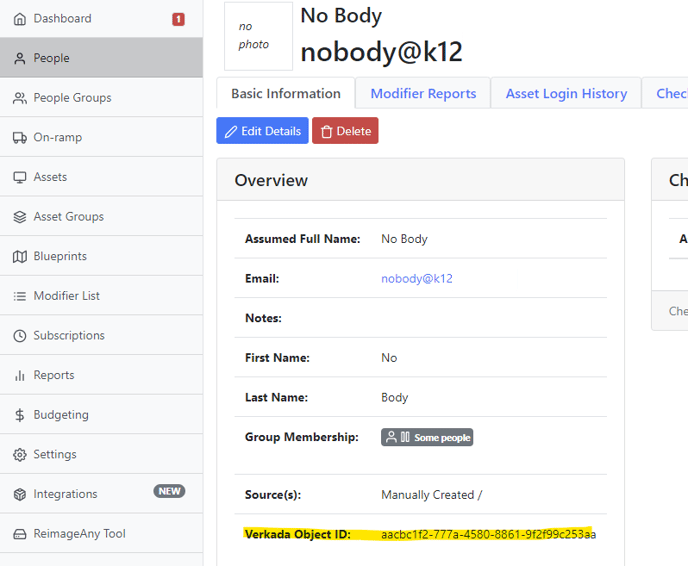Click the no photo profile thumbnail
This screenshot has height=566, width=688.
[258, 36]
